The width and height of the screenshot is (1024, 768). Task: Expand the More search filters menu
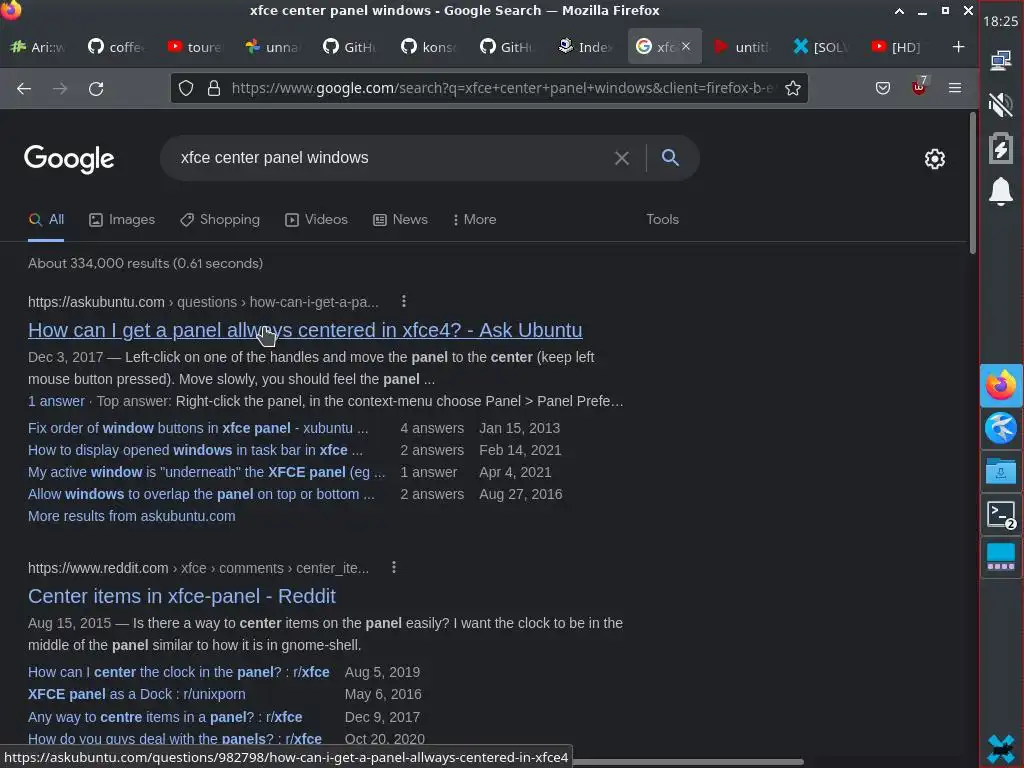[x=475, y=219]
